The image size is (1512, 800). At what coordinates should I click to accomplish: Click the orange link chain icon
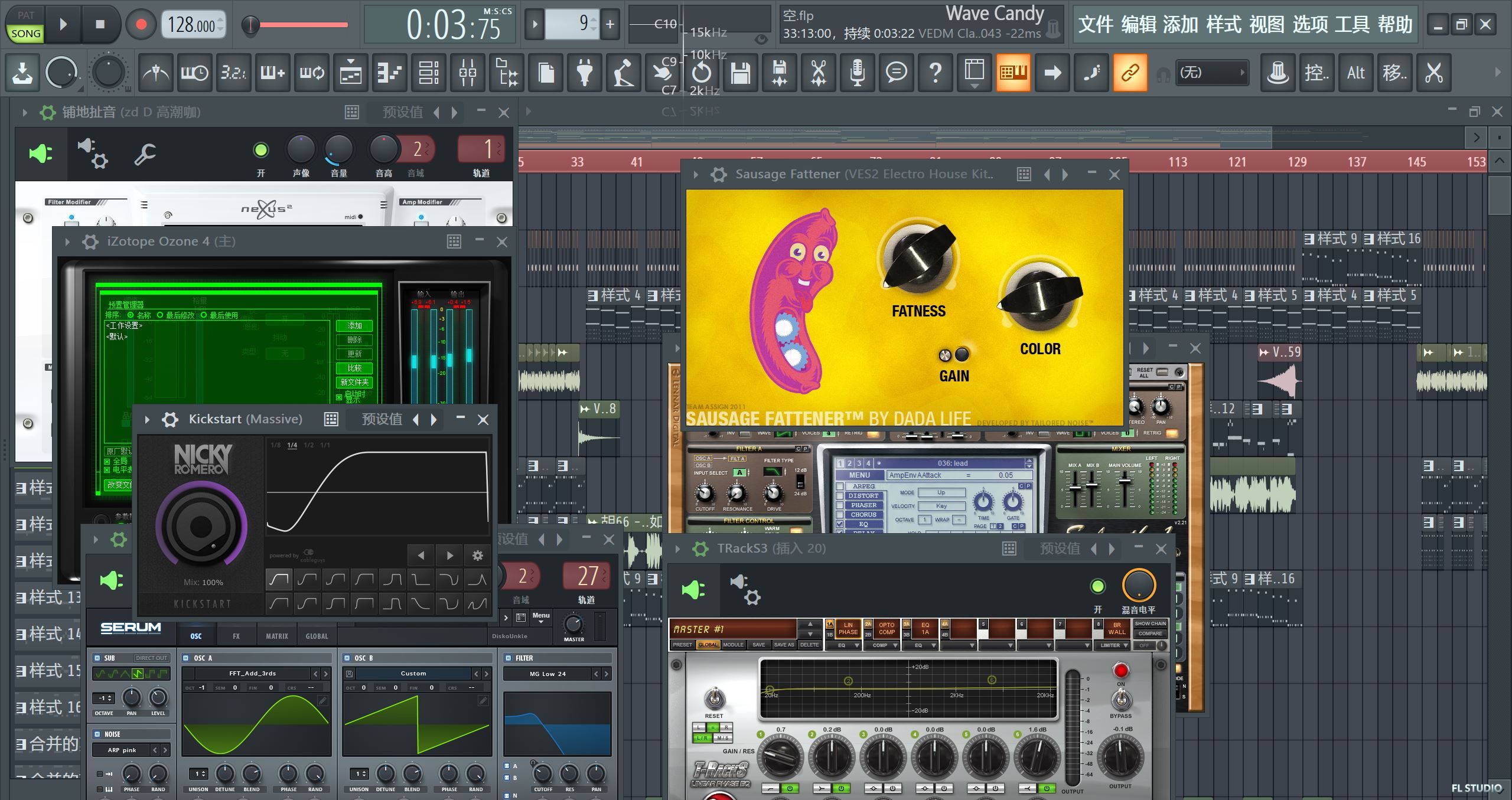1130,73
